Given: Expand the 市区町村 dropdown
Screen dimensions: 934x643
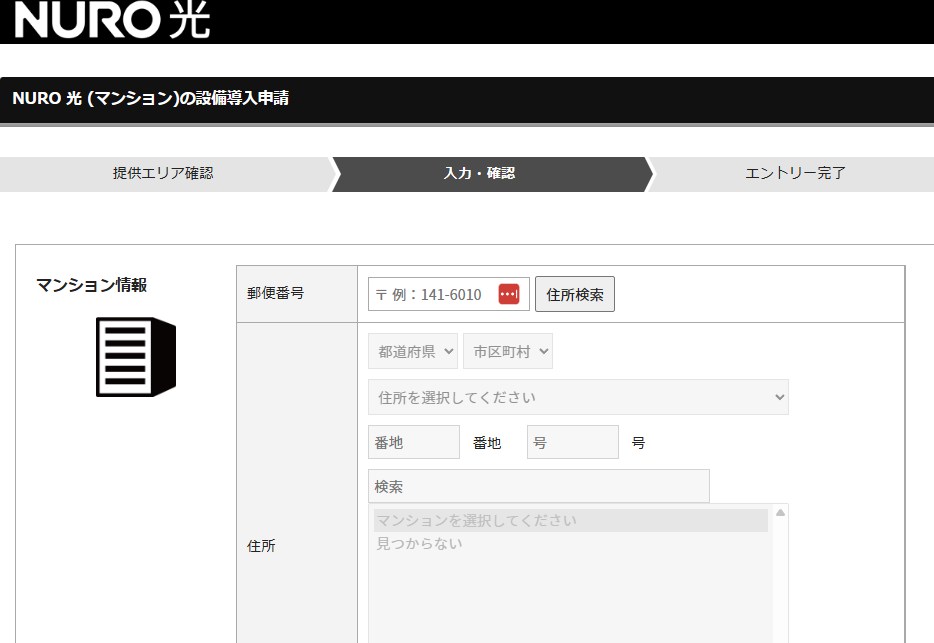Looking at the screenshot, I should (508, 351).
